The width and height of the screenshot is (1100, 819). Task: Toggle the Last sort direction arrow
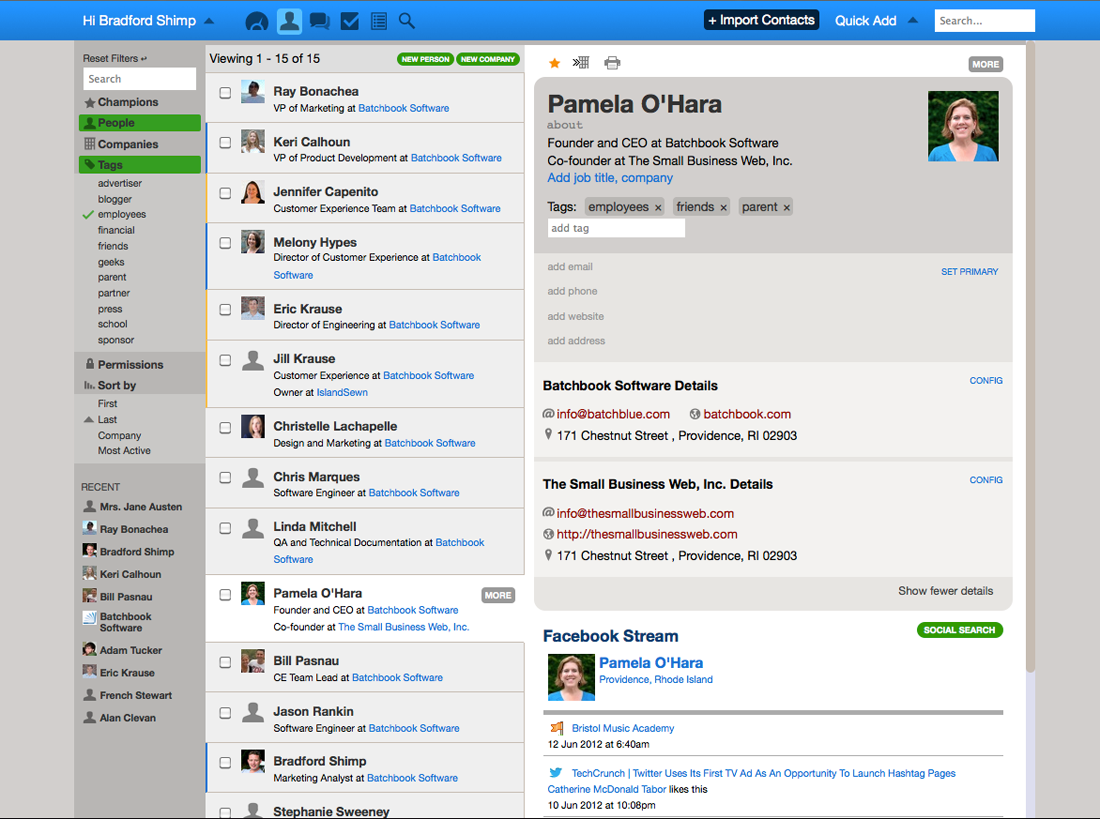point(88,420)
